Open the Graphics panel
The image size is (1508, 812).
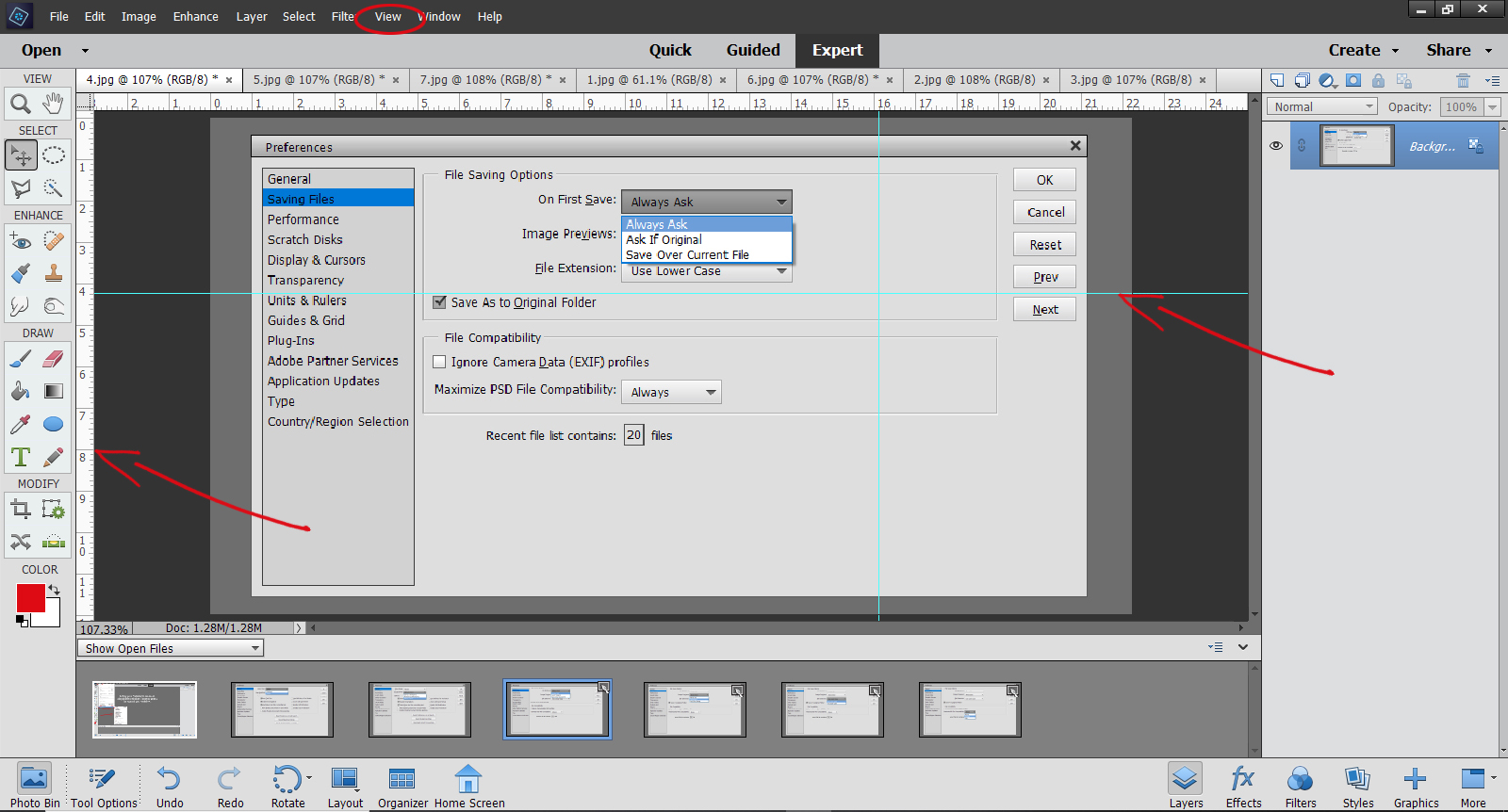click(1416, 787)
